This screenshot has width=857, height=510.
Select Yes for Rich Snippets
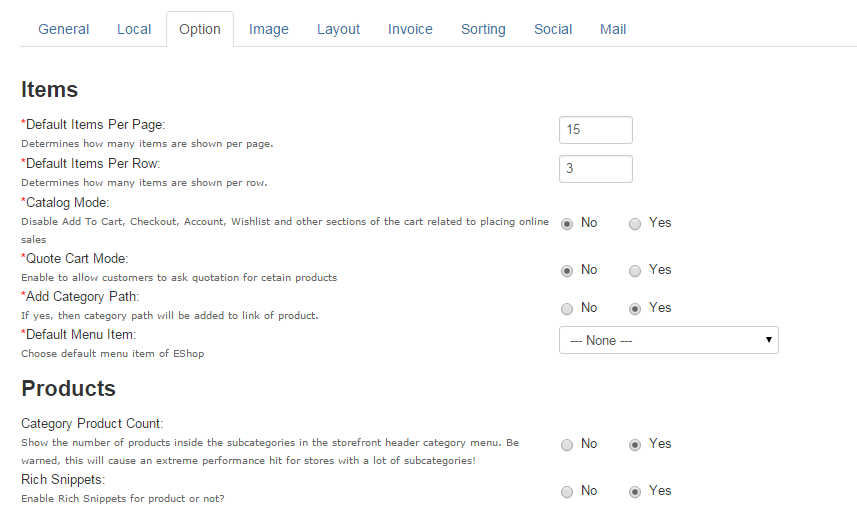click(x=635, y=492)
